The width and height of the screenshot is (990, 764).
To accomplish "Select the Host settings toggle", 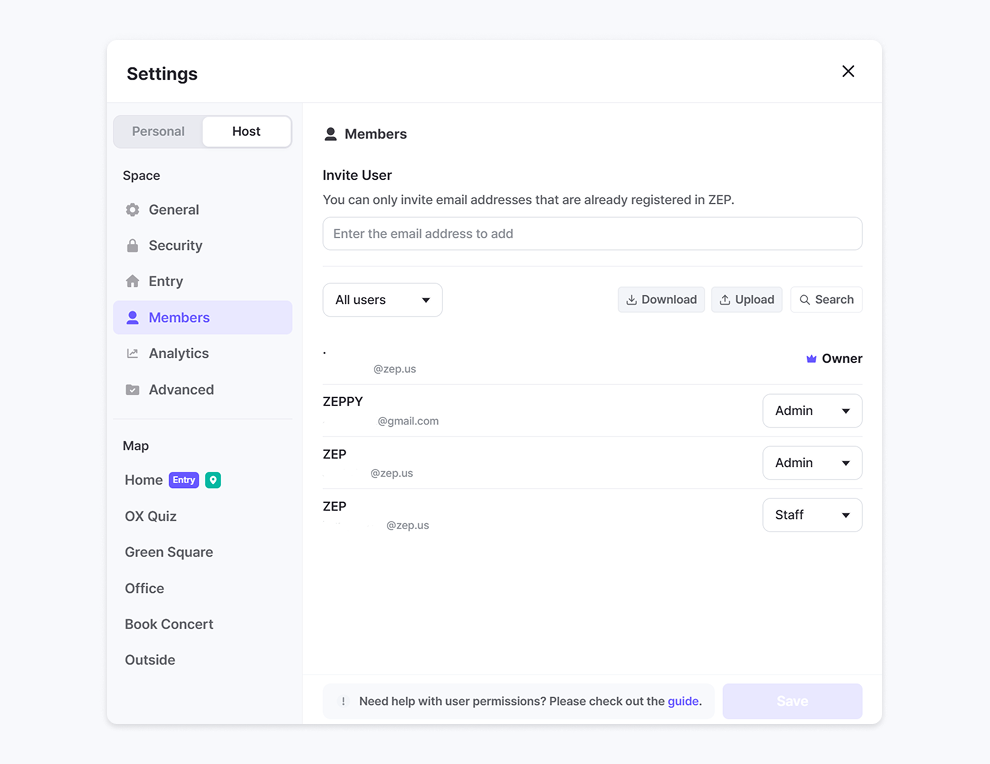I will (x=246, y=132).
